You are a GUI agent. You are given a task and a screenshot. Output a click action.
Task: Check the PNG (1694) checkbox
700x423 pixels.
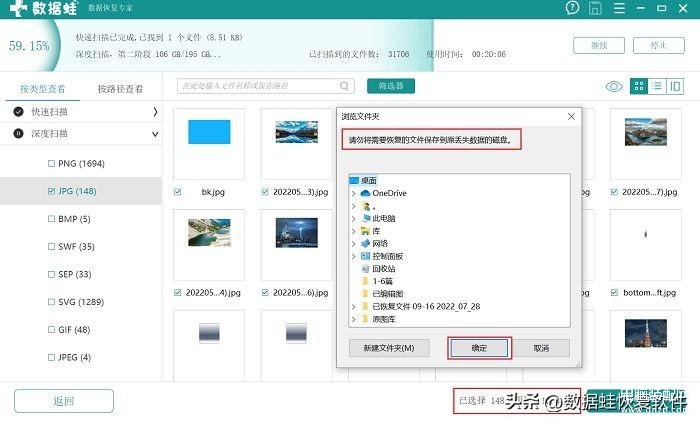(x=51, y=163)
